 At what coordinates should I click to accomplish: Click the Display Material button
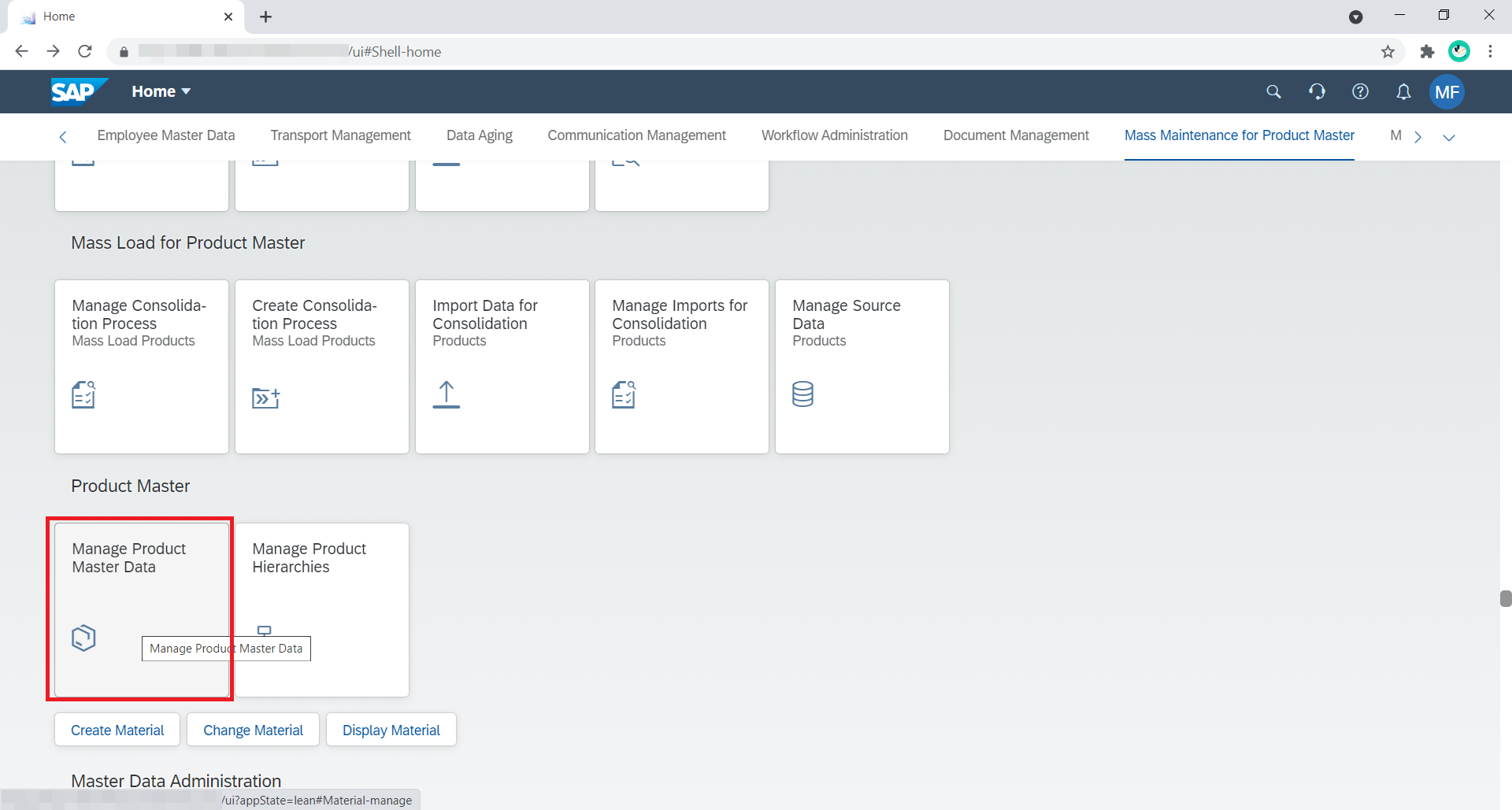tap(391, 730)
